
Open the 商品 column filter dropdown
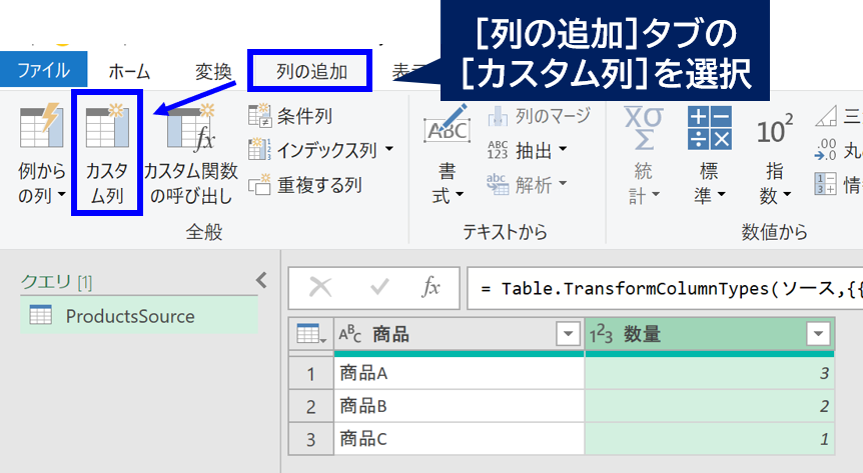click(568, 334)
